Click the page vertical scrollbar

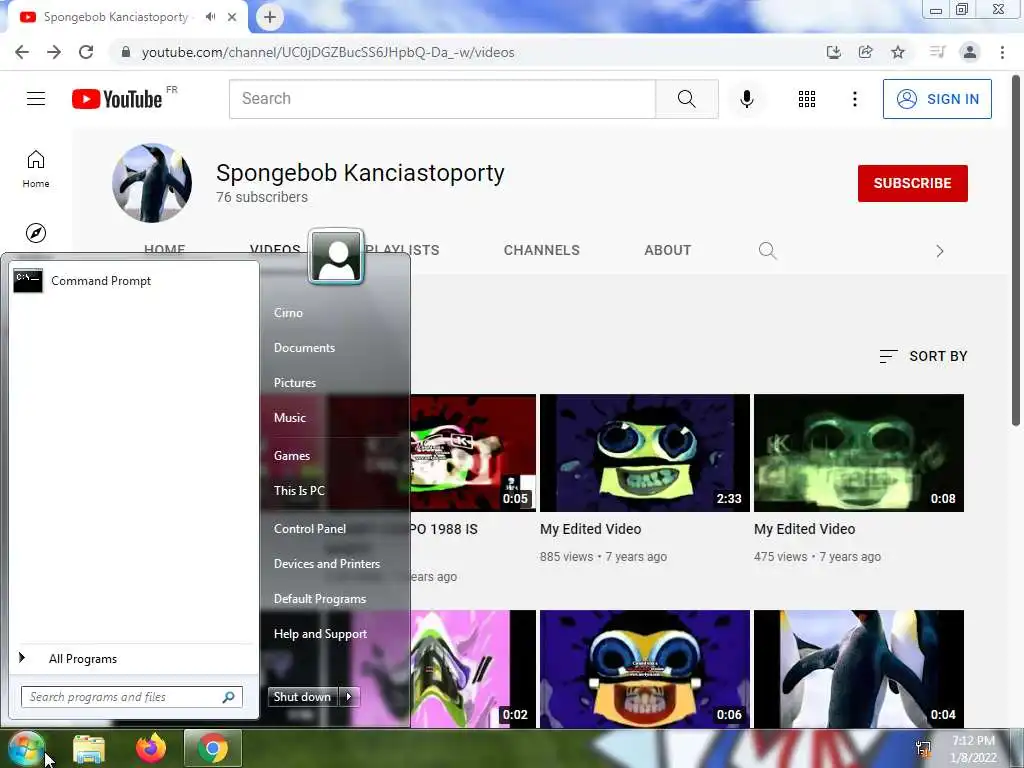pyautogui.click(x=1016, y=251)
